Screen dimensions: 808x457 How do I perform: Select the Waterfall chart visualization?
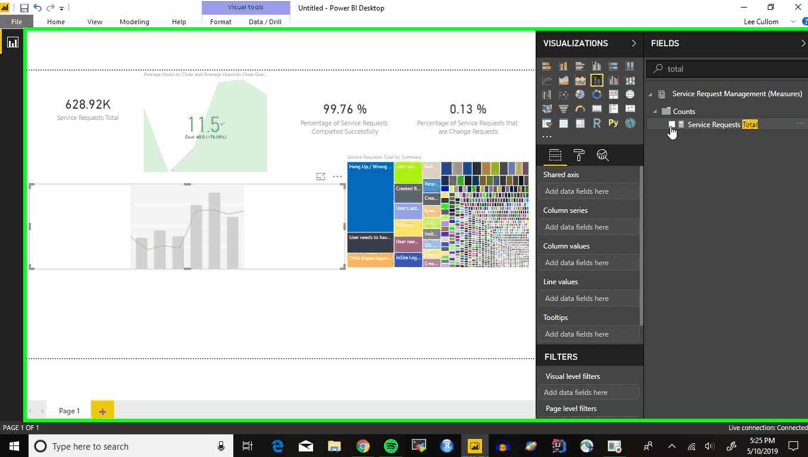click(547, 95)
